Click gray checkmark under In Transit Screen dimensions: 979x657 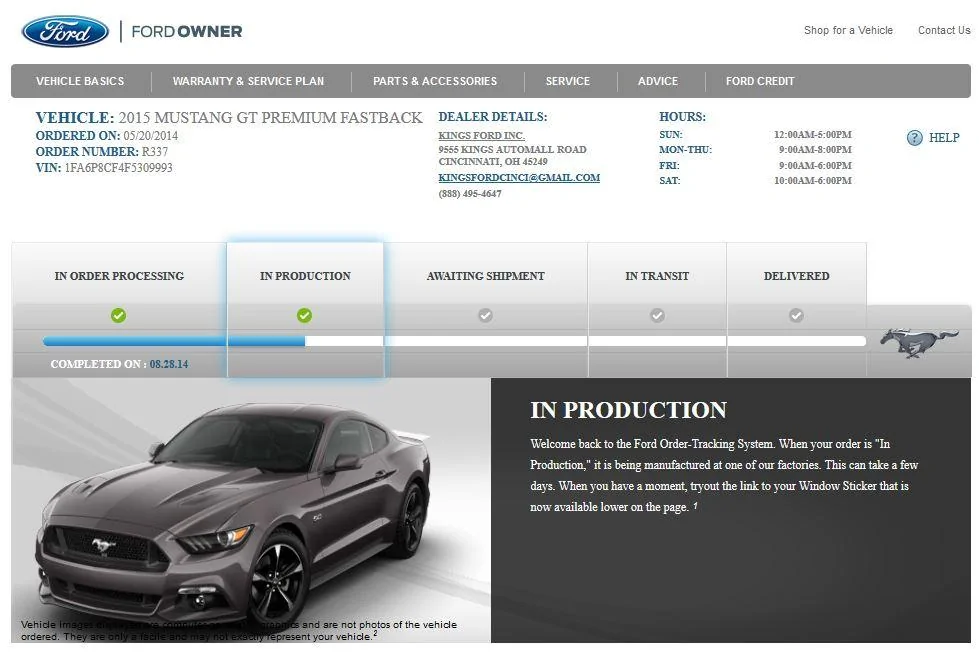point(657,315)
